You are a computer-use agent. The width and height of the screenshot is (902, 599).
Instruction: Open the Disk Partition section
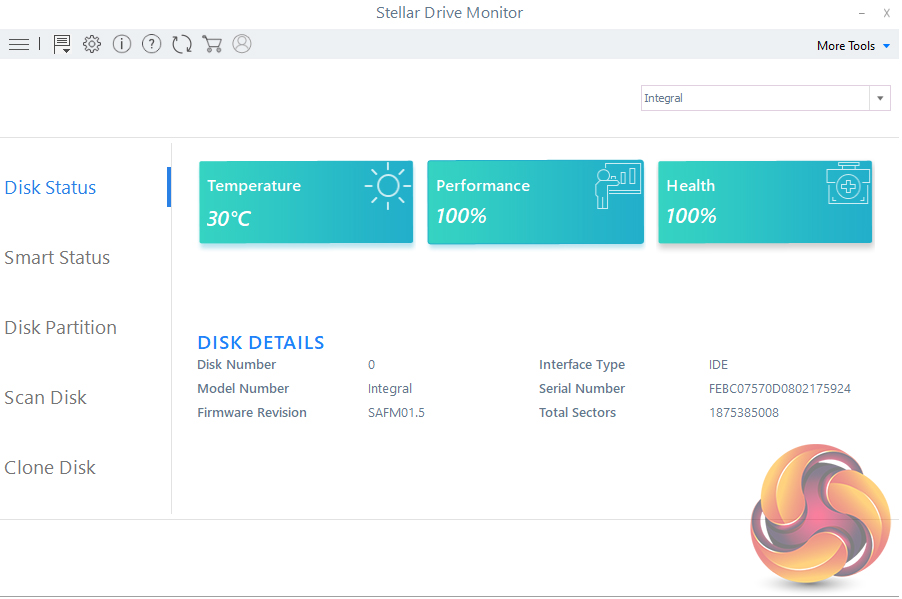(x=61, y=328)
